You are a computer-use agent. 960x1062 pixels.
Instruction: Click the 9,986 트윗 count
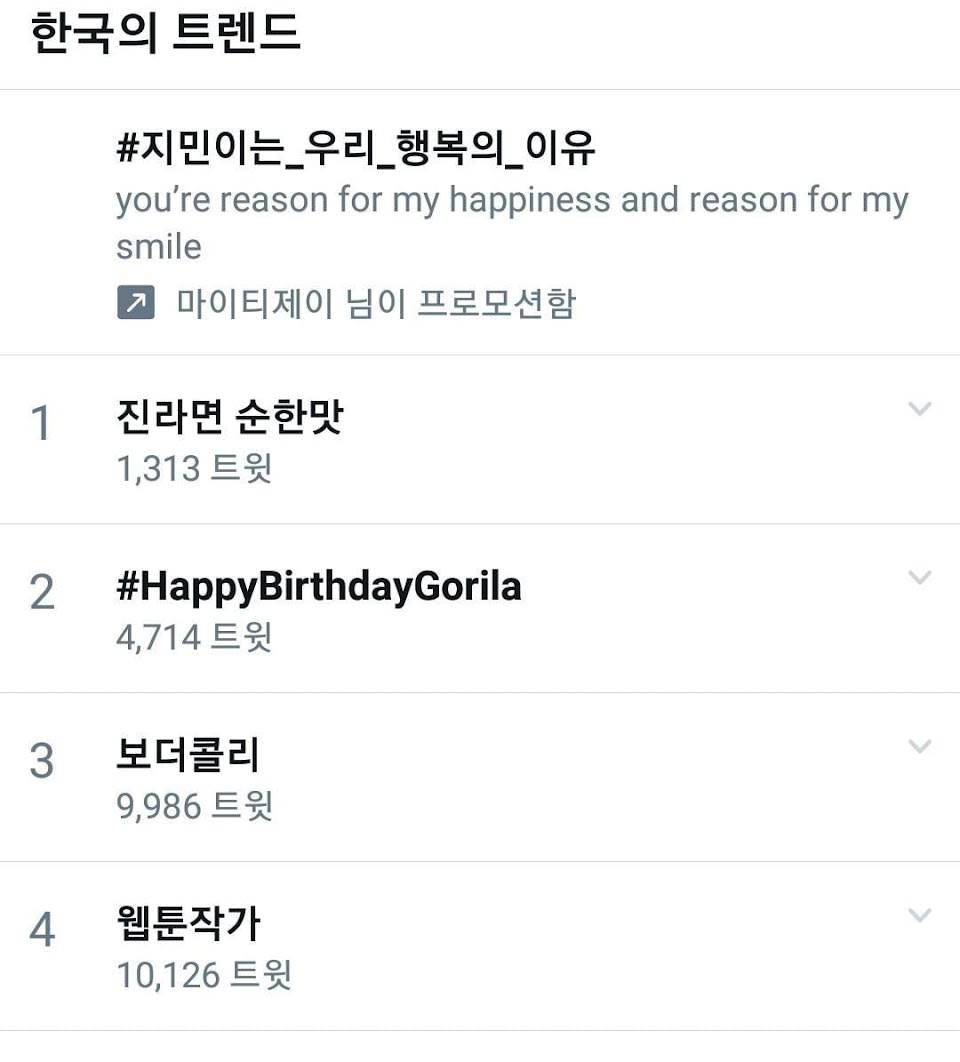pos(194,805)
